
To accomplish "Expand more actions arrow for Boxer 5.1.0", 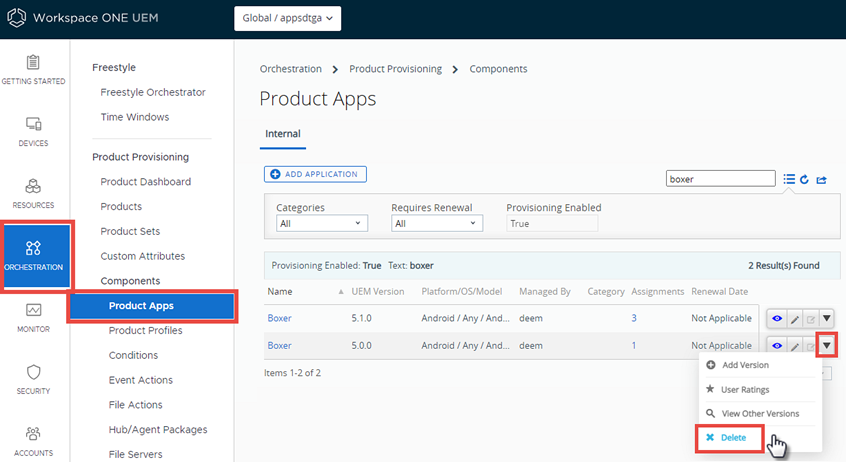I will pos(827,319).
